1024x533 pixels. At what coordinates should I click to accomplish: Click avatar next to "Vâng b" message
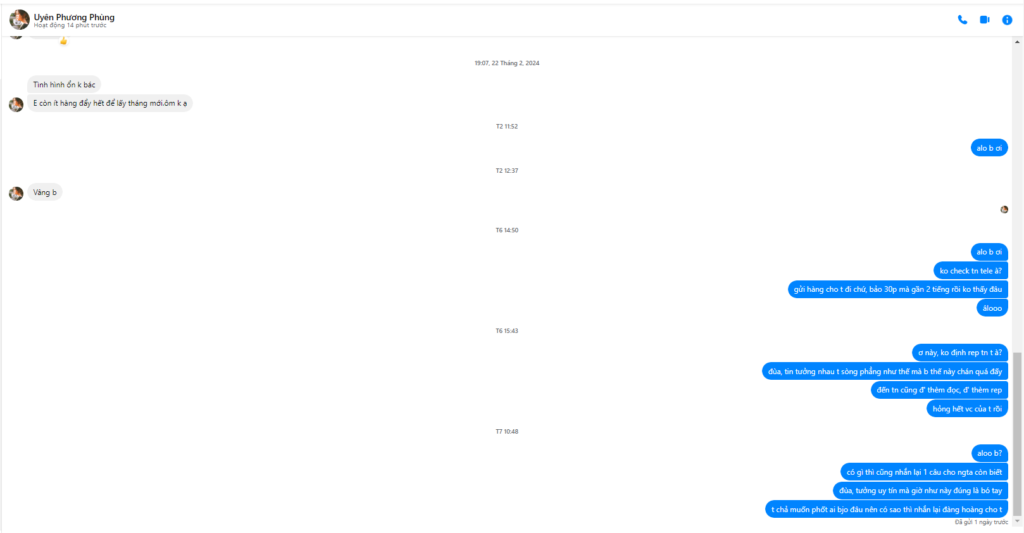(16, 193)
